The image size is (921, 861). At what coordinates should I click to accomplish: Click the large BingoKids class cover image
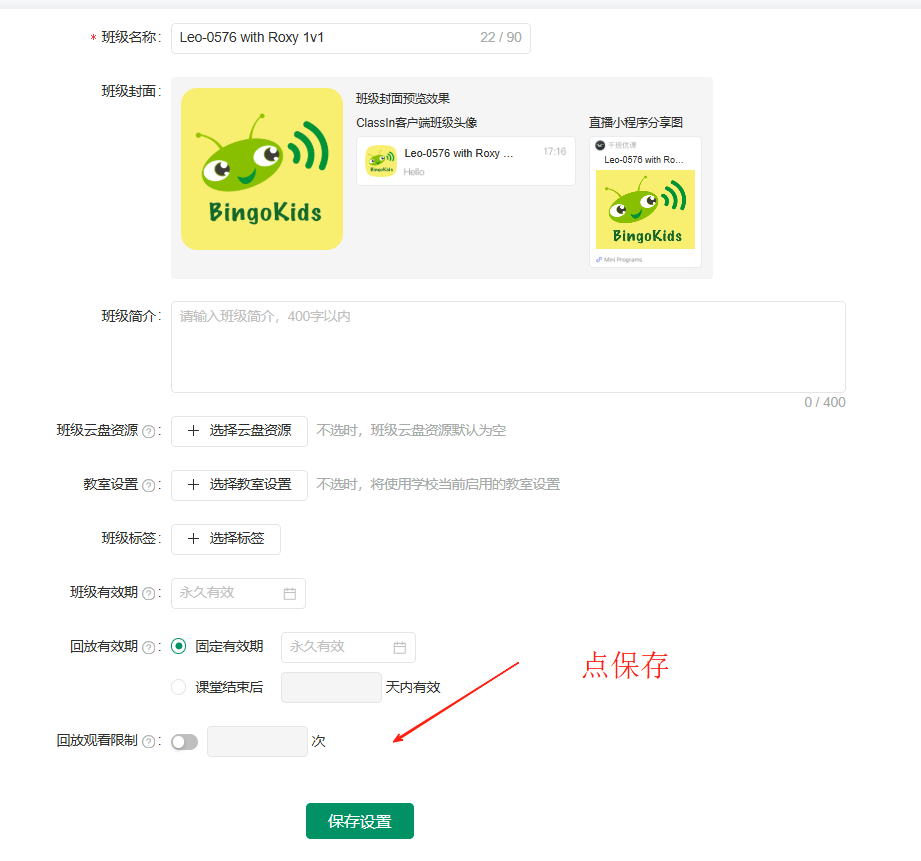pyautogui.click(x=262, y=169)
